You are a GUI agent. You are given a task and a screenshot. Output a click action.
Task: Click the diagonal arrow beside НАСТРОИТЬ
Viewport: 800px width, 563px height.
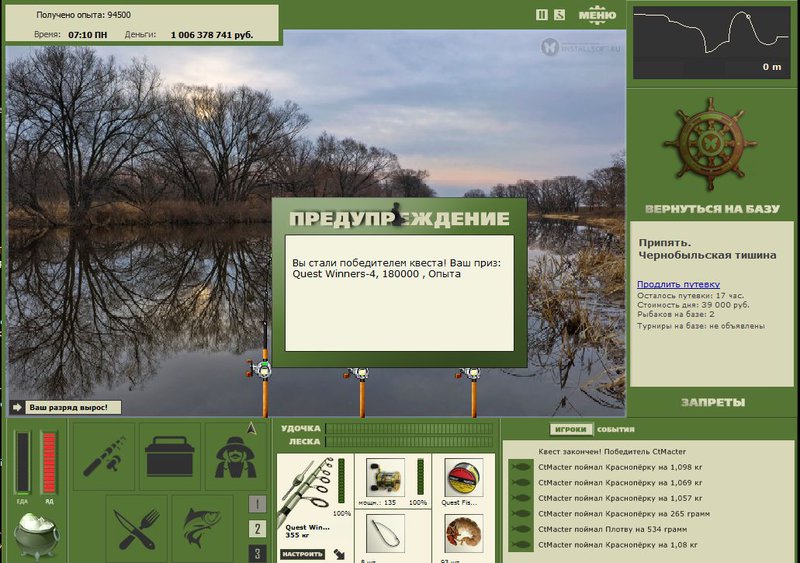[x=339, y=554]
